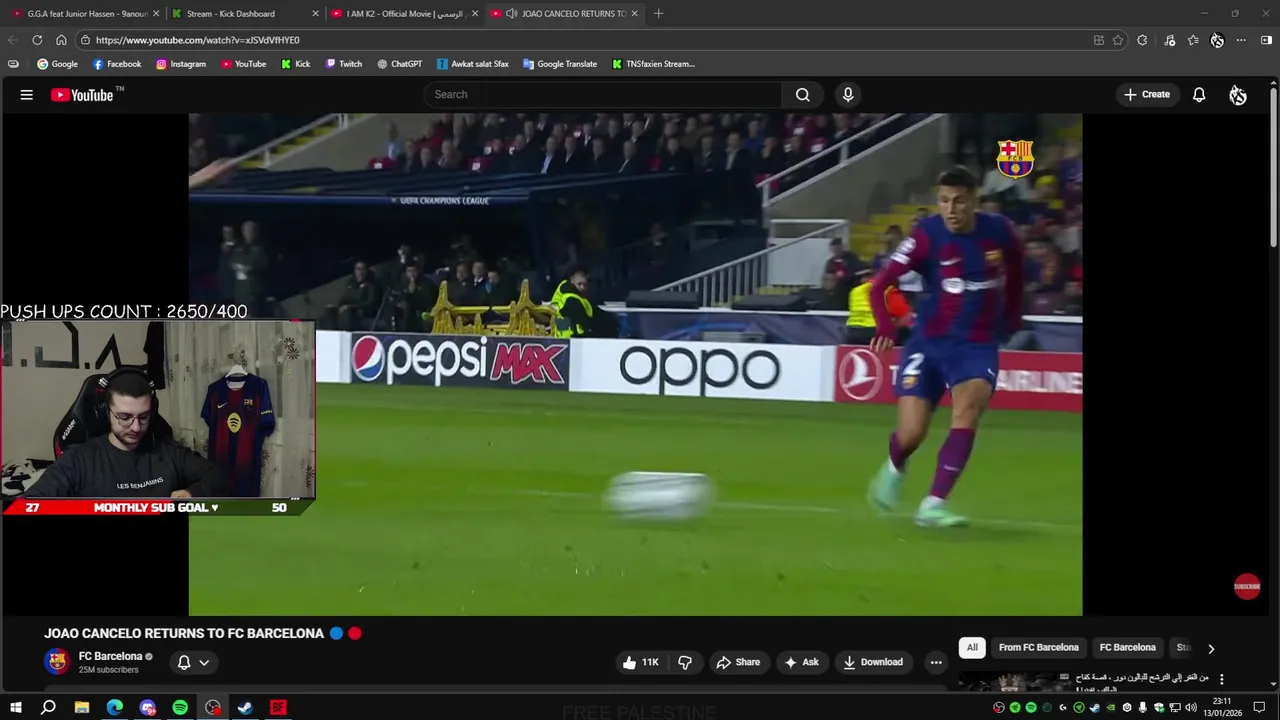The height and width of the screenshot is (720, 1280).
Task: Open browser extensions puzzle icon
Action: (1142, 40)
